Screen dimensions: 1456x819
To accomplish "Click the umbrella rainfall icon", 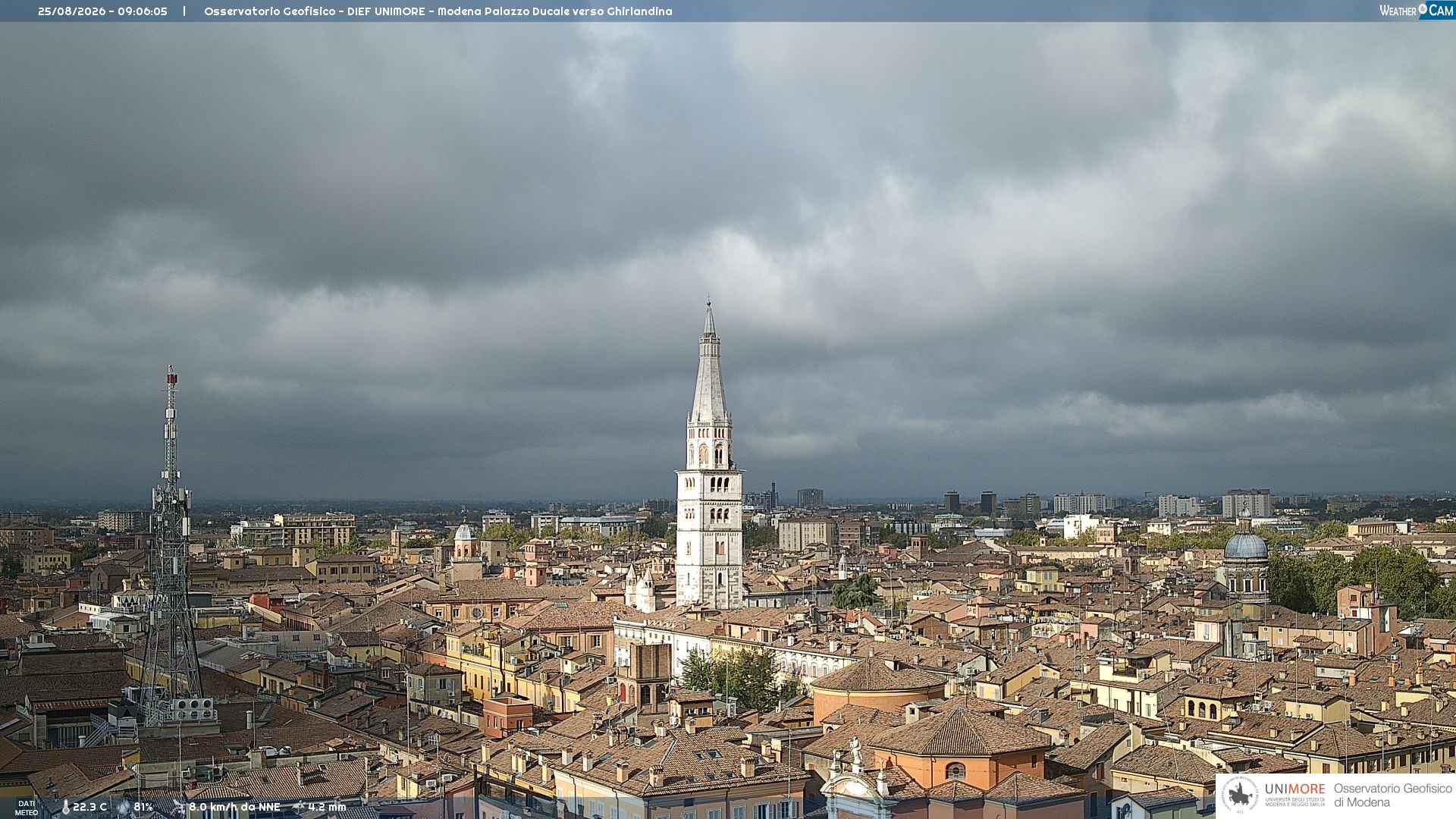I will point(299,807).
